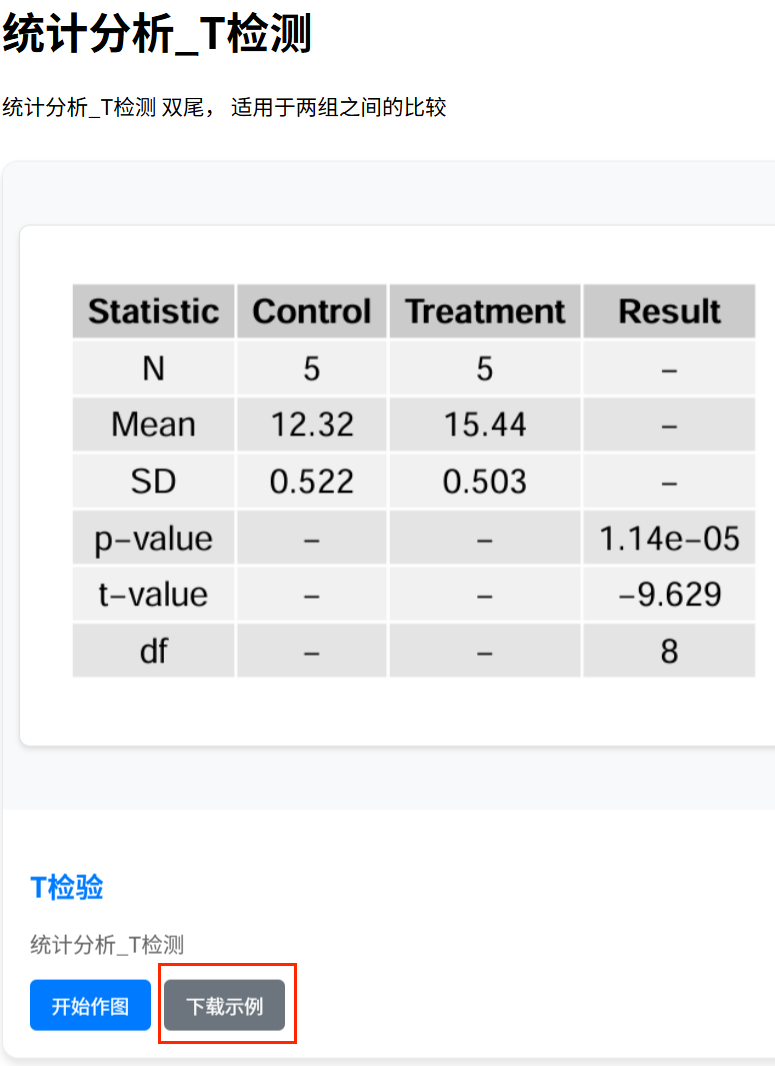Click the df result value 8
This screenshot has height=1066, width=775.
(669, 651)
